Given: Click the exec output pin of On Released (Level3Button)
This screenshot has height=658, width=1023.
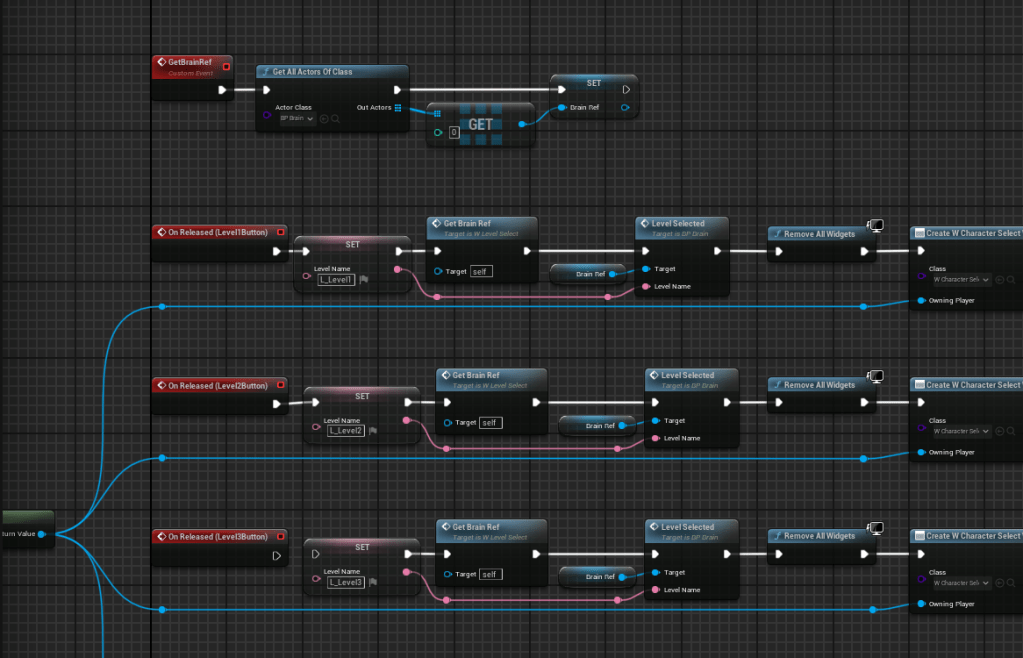Looking at the screenshot, I should tap(277, 554).
